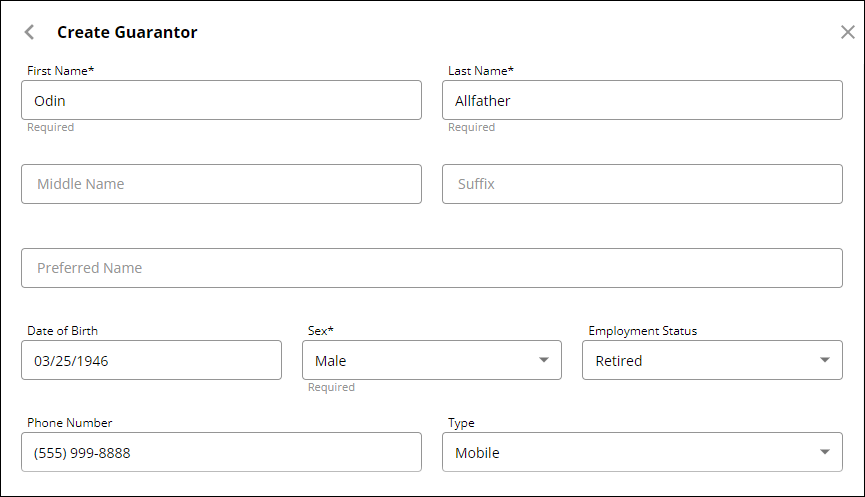
Task: Select the Last Name field containing Allfather
Action: tap(642, 100)
